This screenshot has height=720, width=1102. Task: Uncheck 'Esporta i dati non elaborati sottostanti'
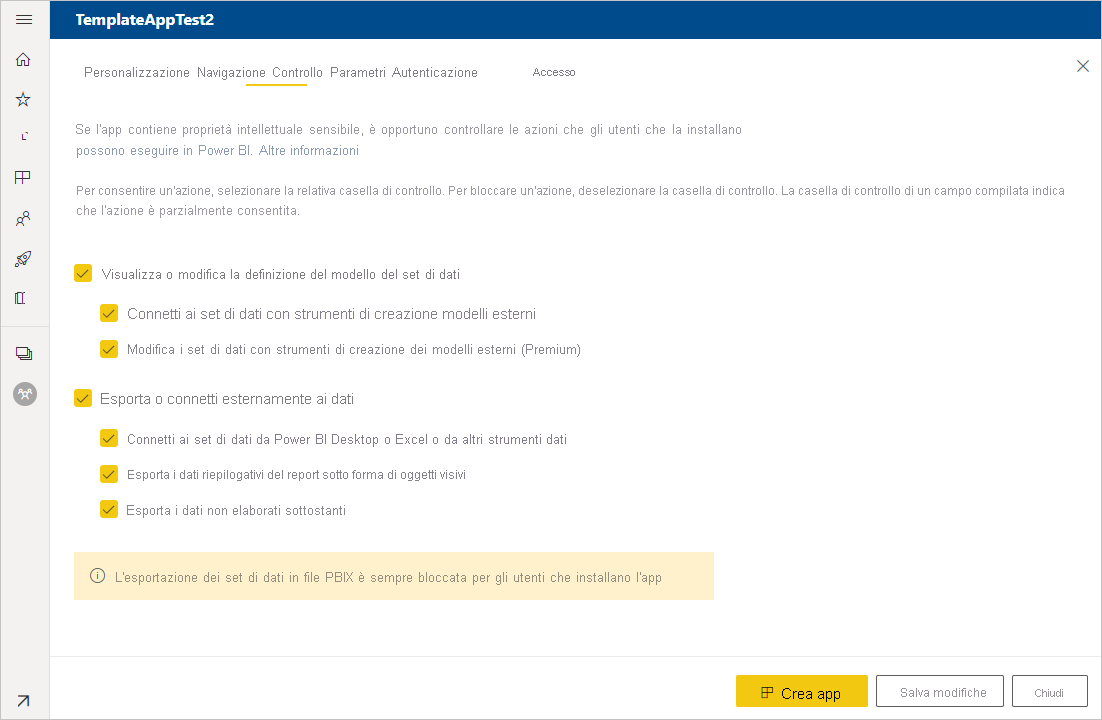[x=109, y=509]
